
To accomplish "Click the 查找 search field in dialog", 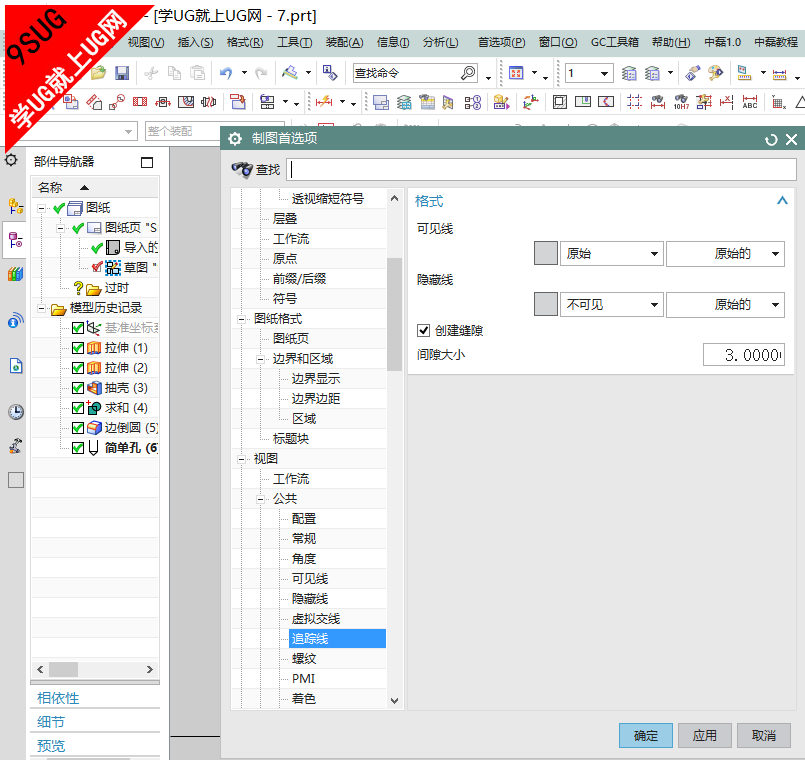I will [x=542, y=169].
